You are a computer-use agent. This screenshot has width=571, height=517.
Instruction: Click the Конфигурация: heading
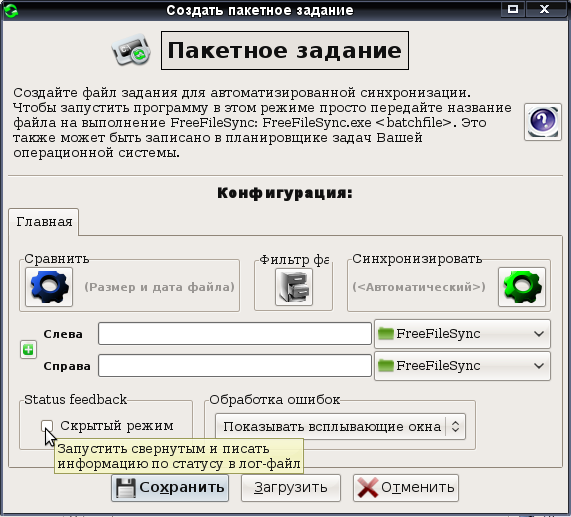(285, 193)
